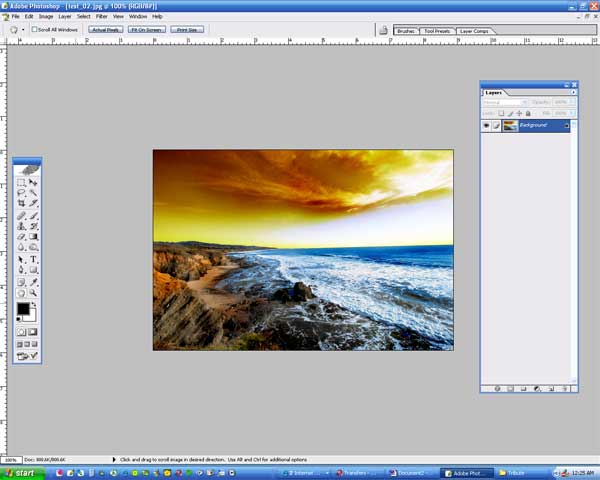Select the Crop tool
600x480 pixels.
(x=21, y=203)
